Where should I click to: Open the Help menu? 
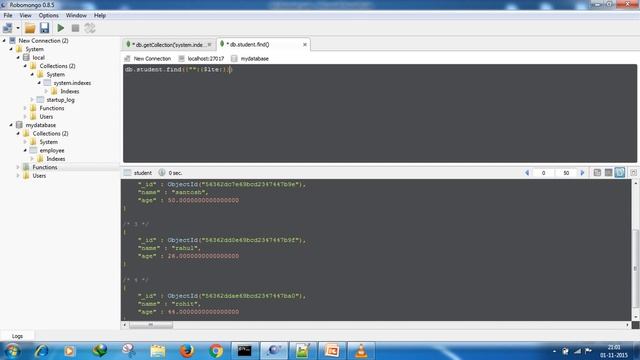click(100, 16)
